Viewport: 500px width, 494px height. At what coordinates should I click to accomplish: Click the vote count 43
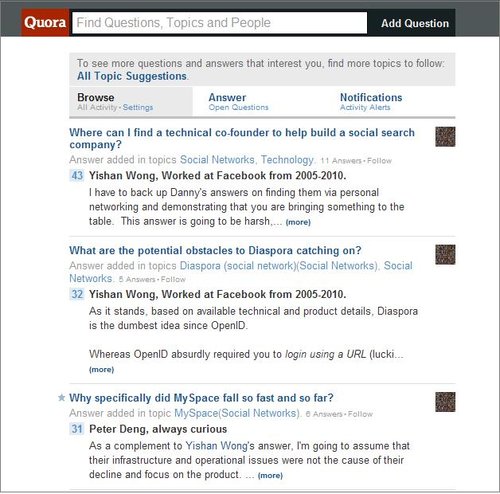pos(77,175)
